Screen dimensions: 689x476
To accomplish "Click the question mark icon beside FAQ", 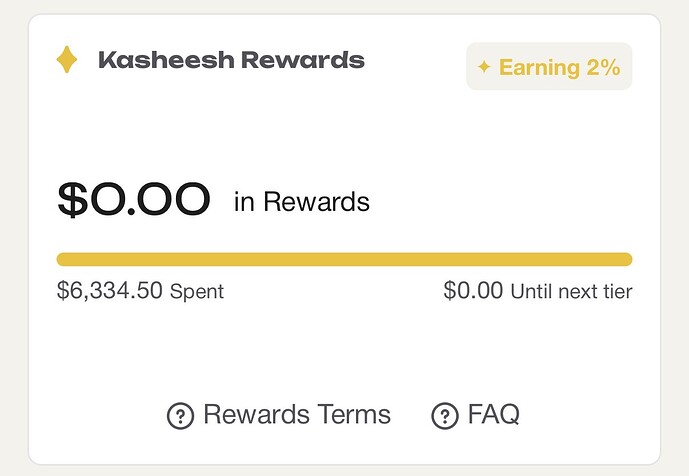I will pos(444,416).
